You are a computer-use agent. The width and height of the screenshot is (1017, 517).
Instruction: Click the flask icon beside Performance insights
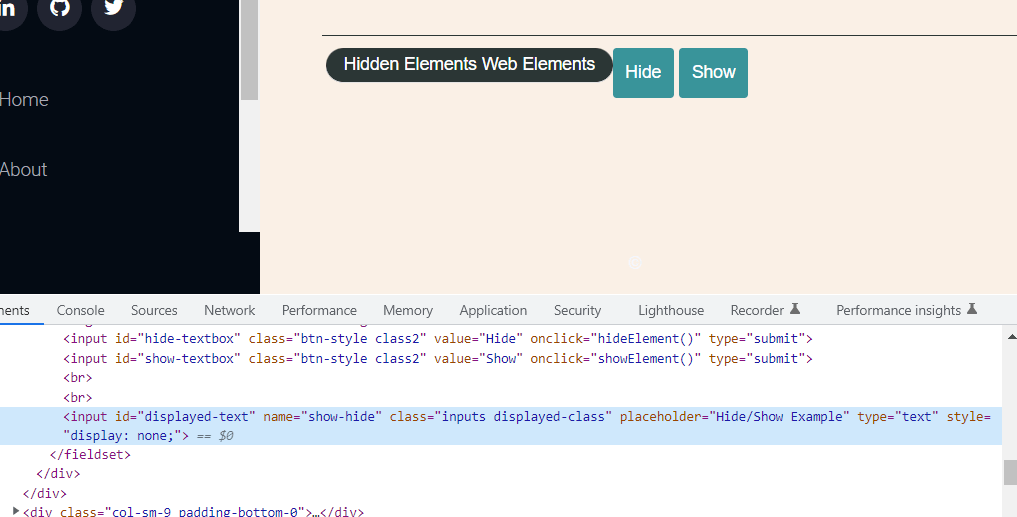pos(971,310)
